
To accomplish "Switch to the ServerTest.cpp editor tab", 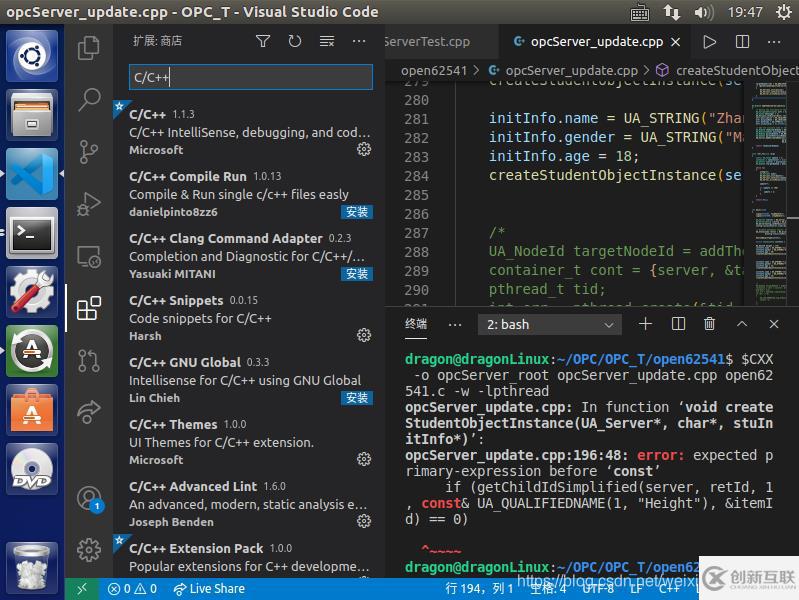I will [427, 42].
